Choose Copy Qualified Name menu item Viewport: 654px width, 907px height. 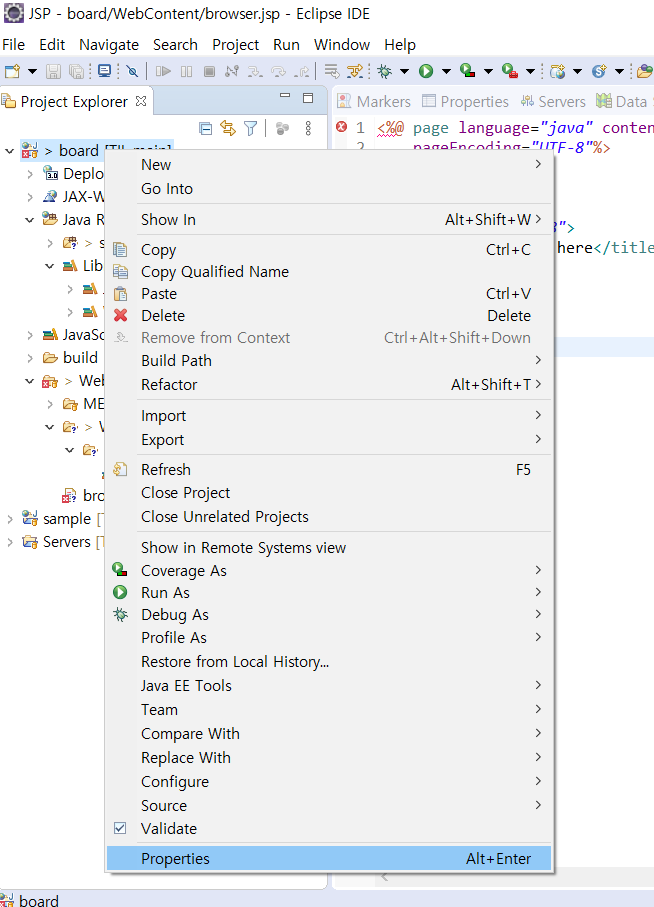tap(330, 271)
